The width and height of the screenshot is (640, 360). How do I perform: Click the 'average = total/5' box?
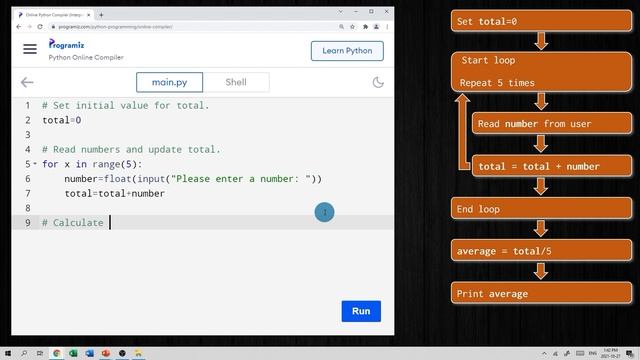541,251
